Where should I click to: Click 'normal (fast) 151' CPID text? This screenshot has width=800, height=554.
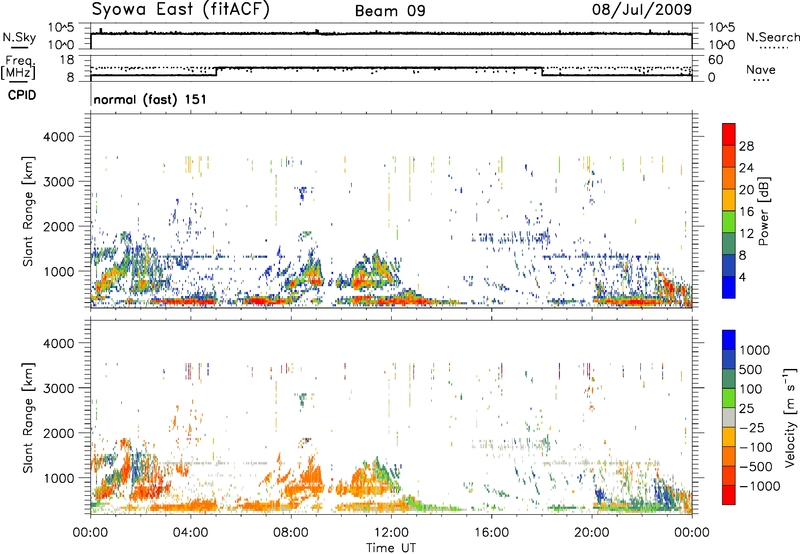coord(150,99)
